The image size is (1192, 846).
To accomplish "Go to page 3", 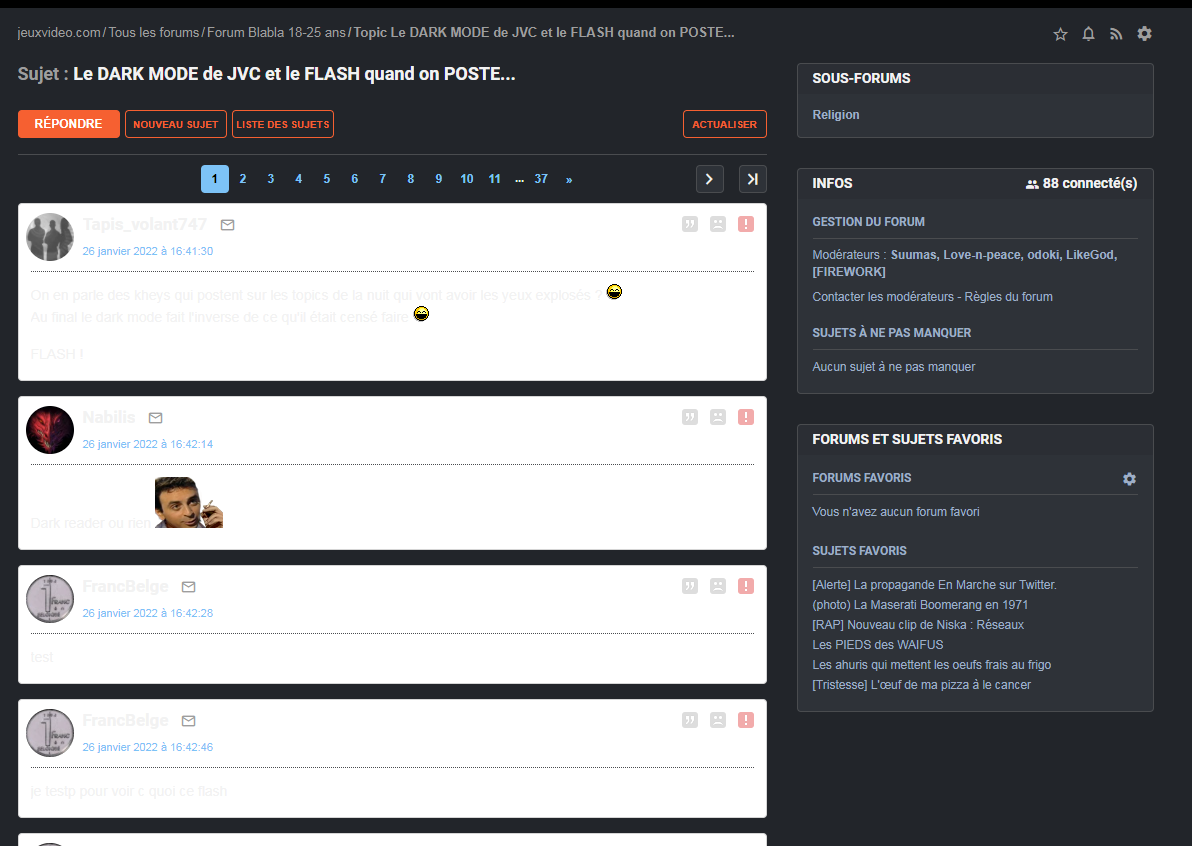I will [x=271, y=179].
